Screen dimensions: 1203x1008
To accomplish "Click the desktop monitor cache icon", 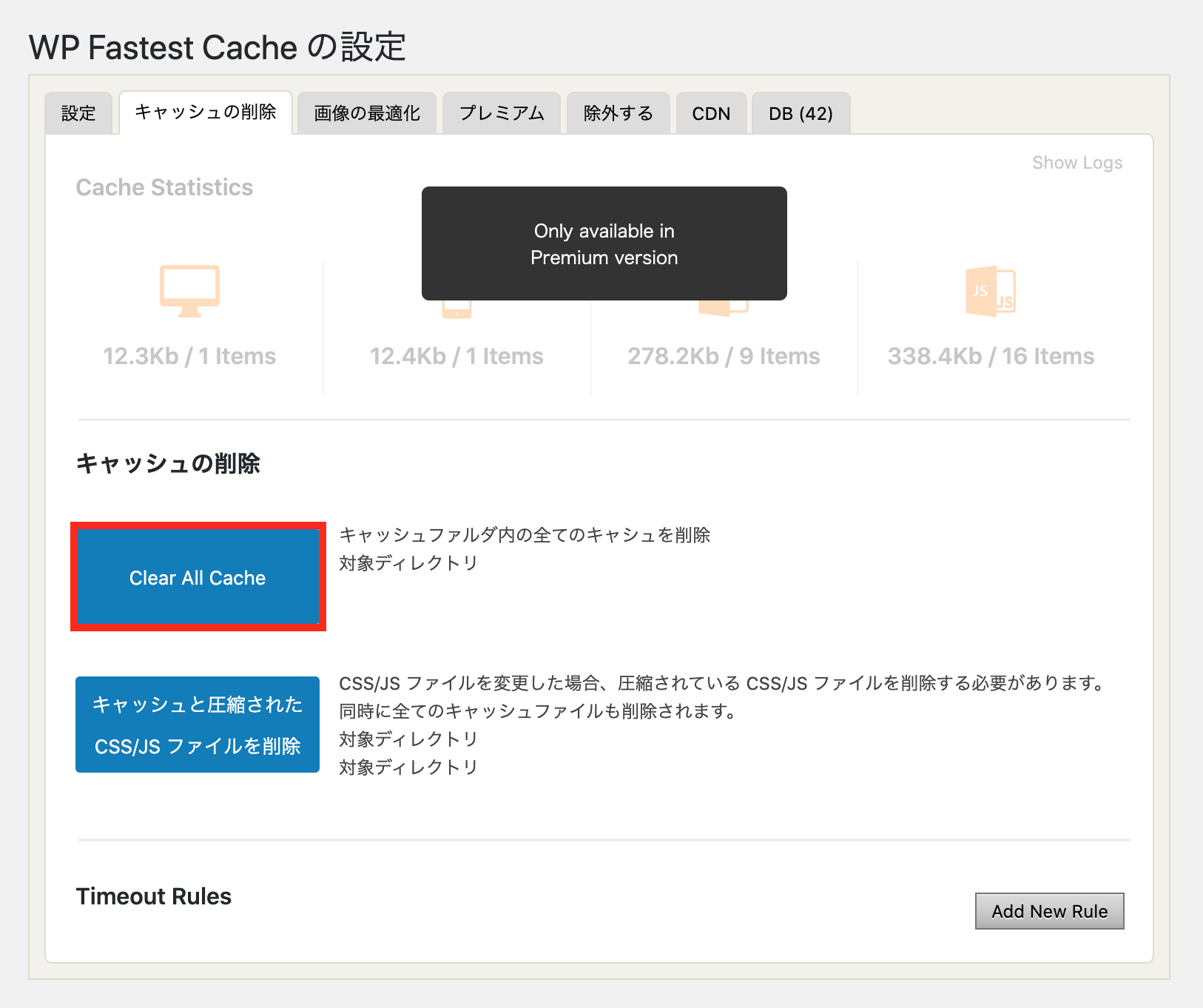I will click(189, 291).
